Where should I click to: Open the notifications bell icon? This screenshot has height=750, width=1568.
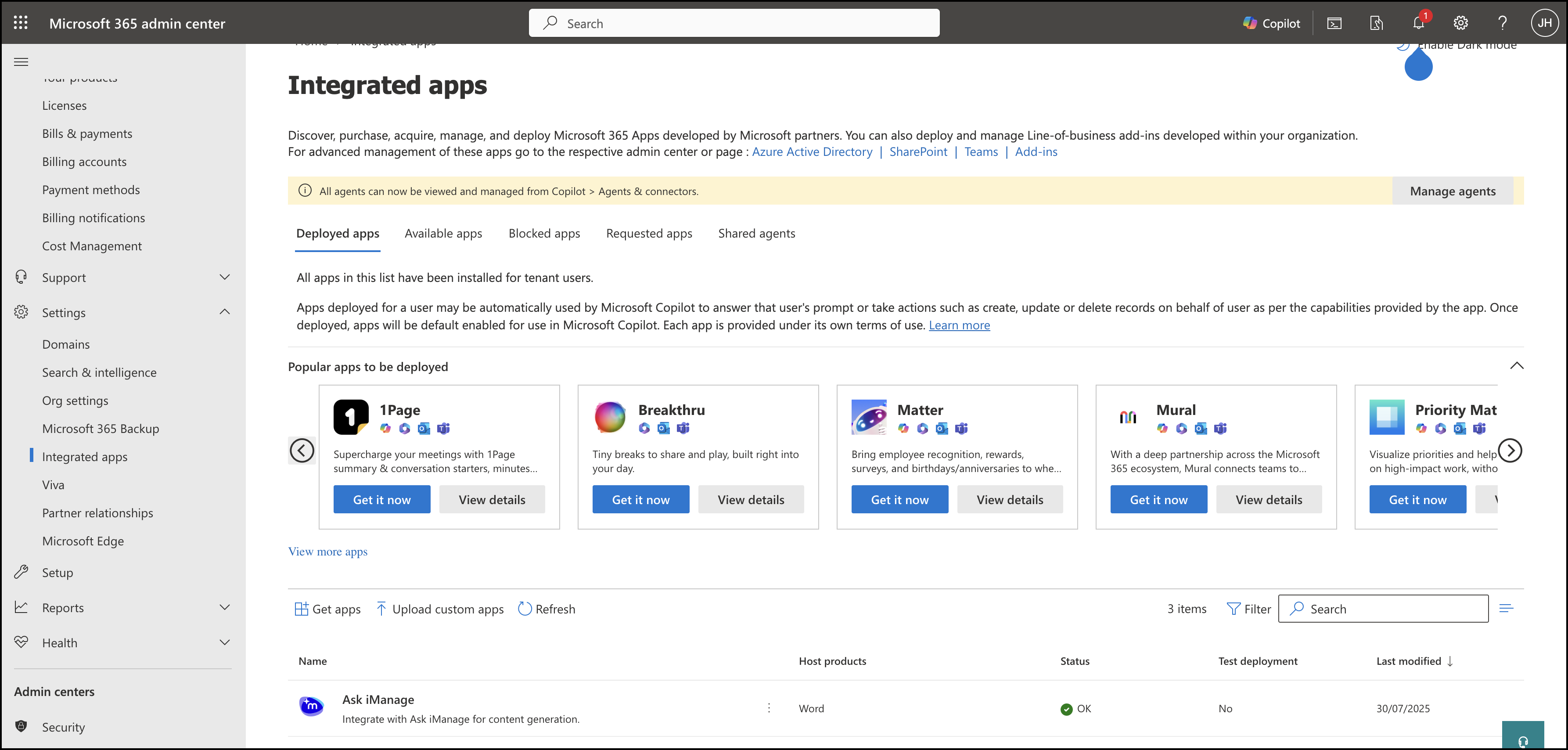click(1418, 23)
